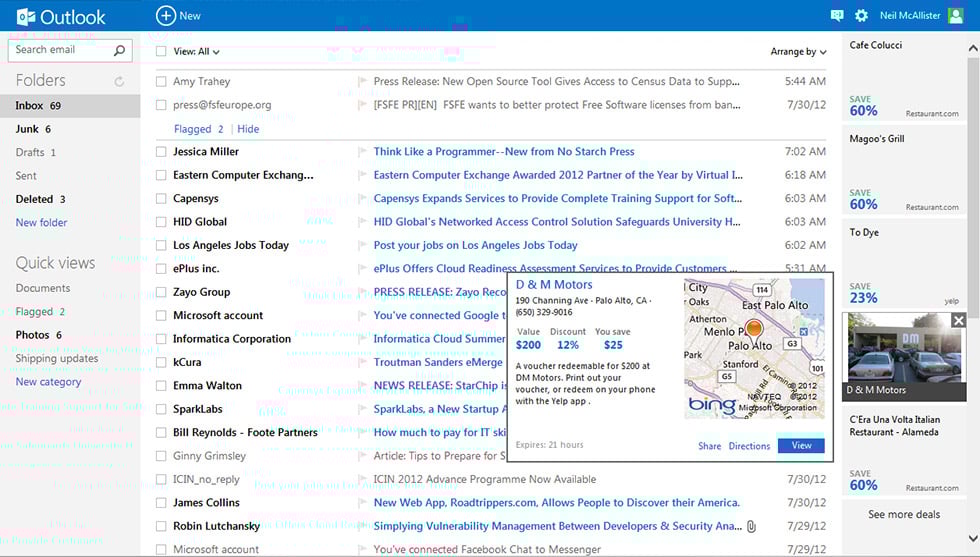
Task: Open the Magoo's Grill deal
Action: (904, 172)
